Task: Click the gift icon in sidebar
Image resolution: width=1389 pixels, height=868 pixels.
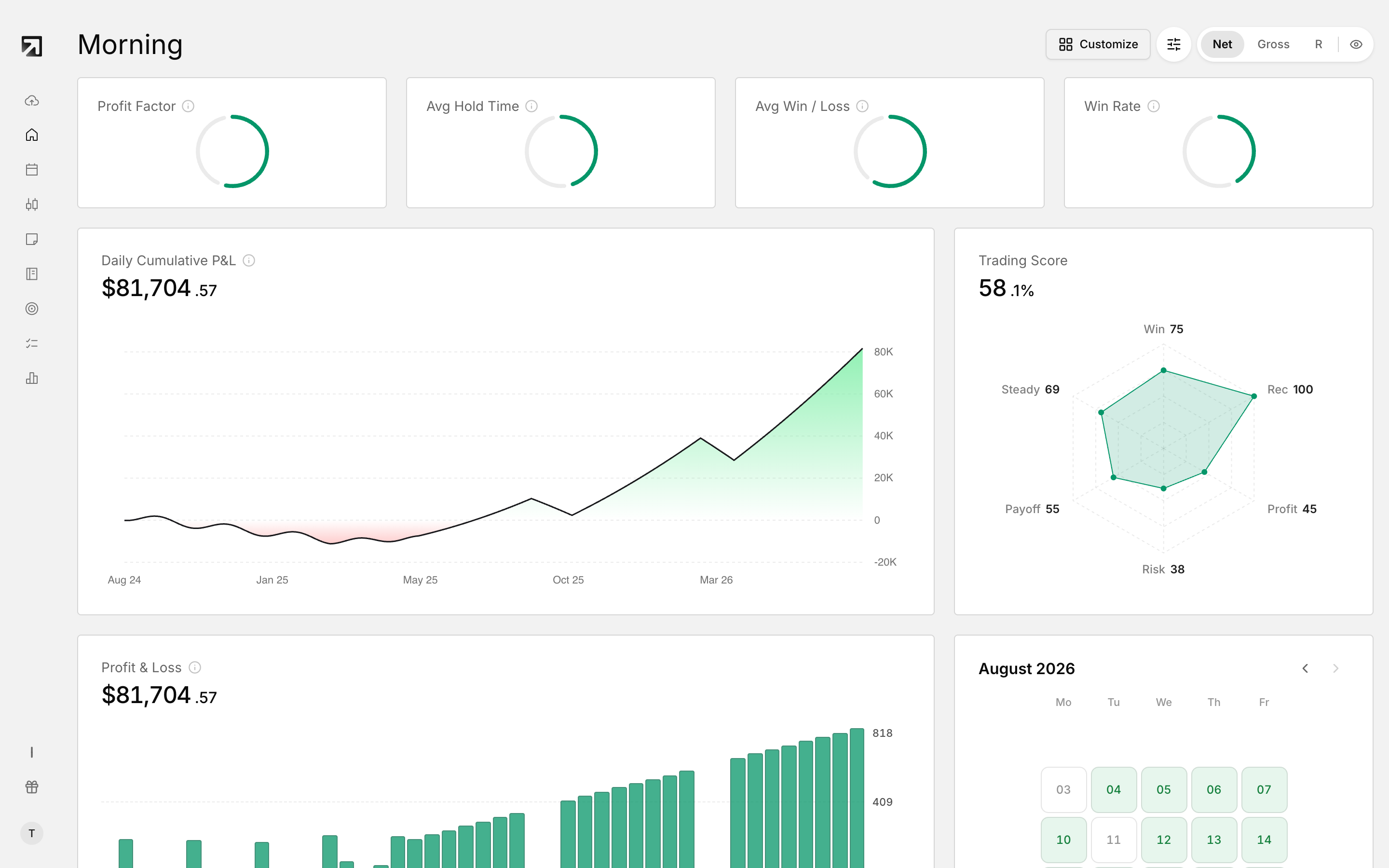Action: (x=31, y=787)
